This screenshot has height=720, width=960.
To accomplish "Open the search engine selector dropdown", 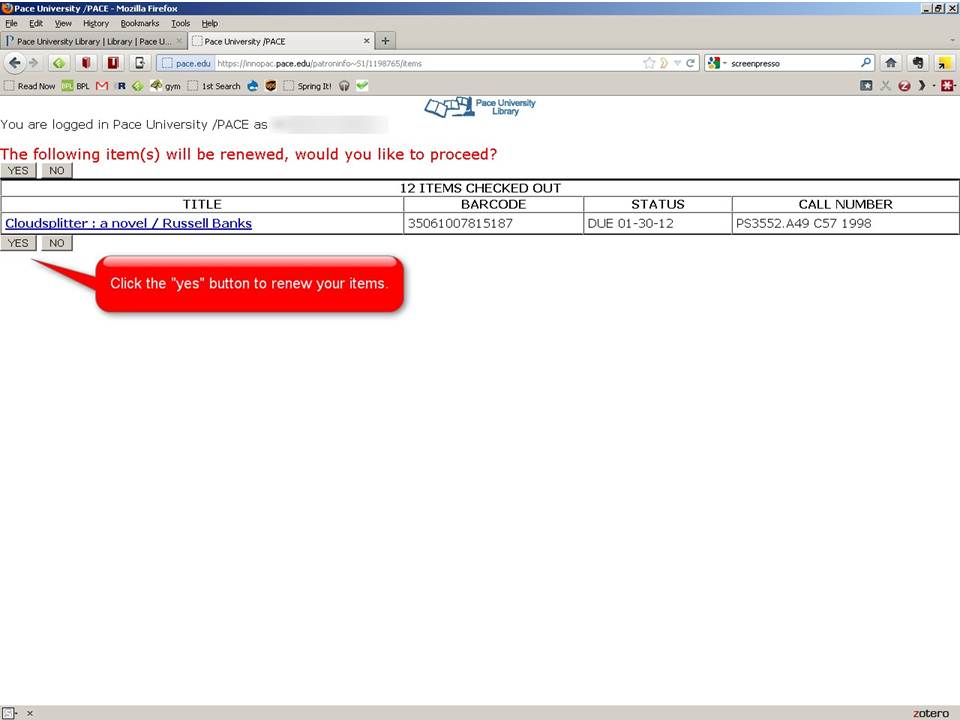I will pos(716,62).
